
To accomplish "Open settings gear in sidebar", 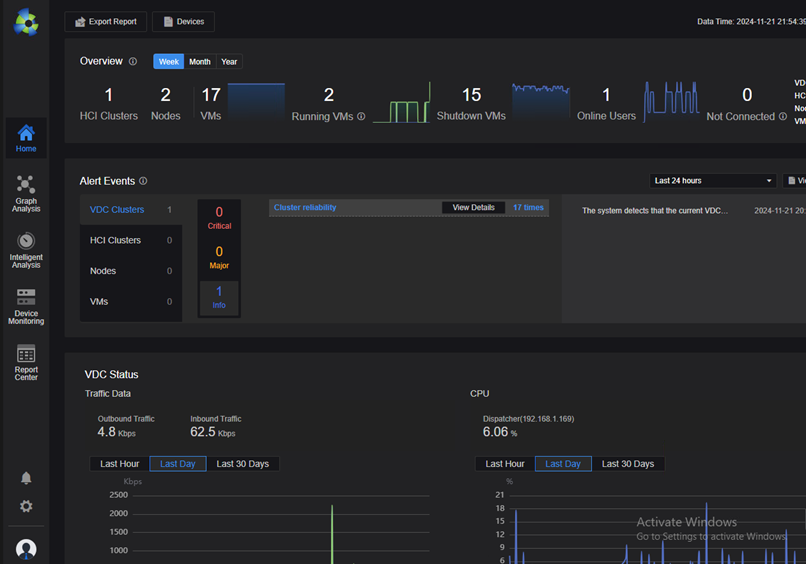I will click(26, 507).
